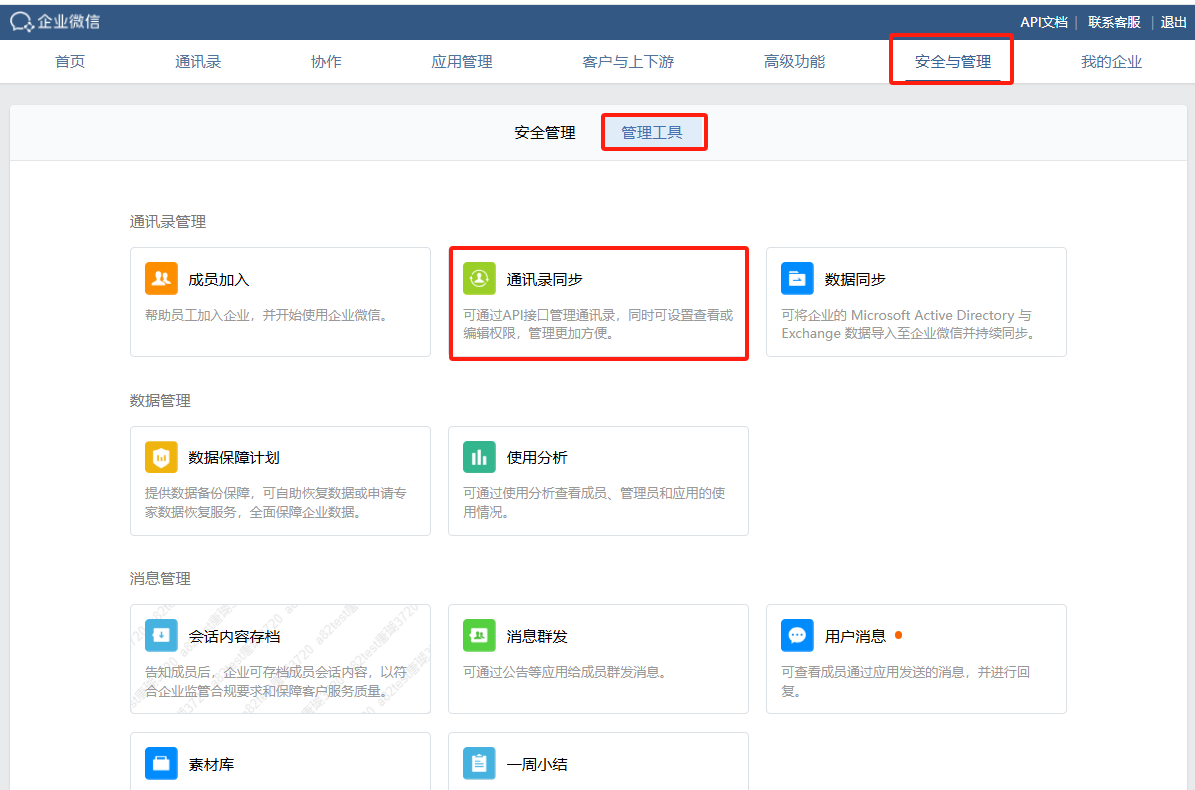
Task: Click the 会话内容存档 download icon
Action: pos(161,635)
